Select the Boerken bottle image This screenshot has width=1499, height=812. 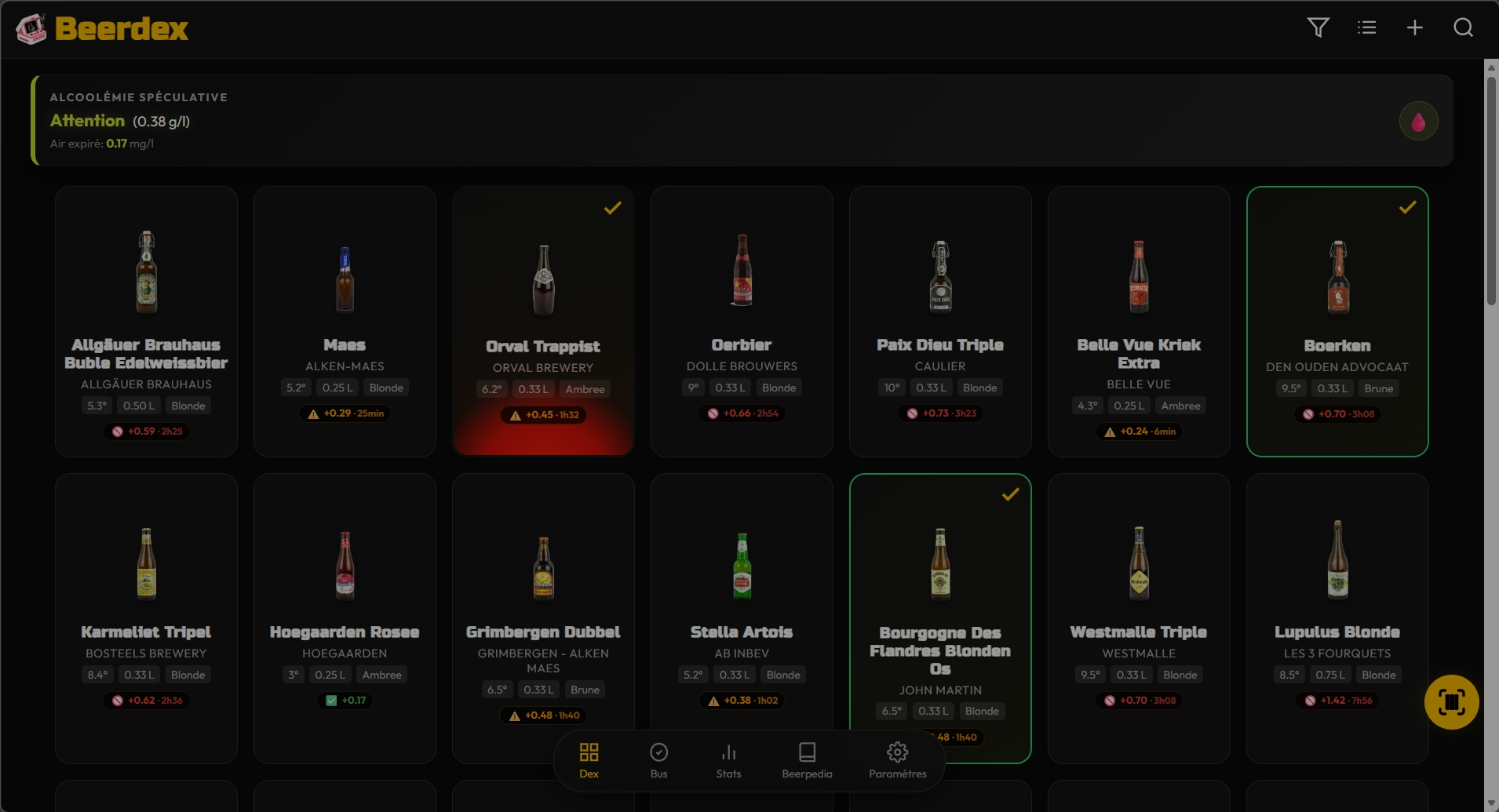click(1338, 276)
